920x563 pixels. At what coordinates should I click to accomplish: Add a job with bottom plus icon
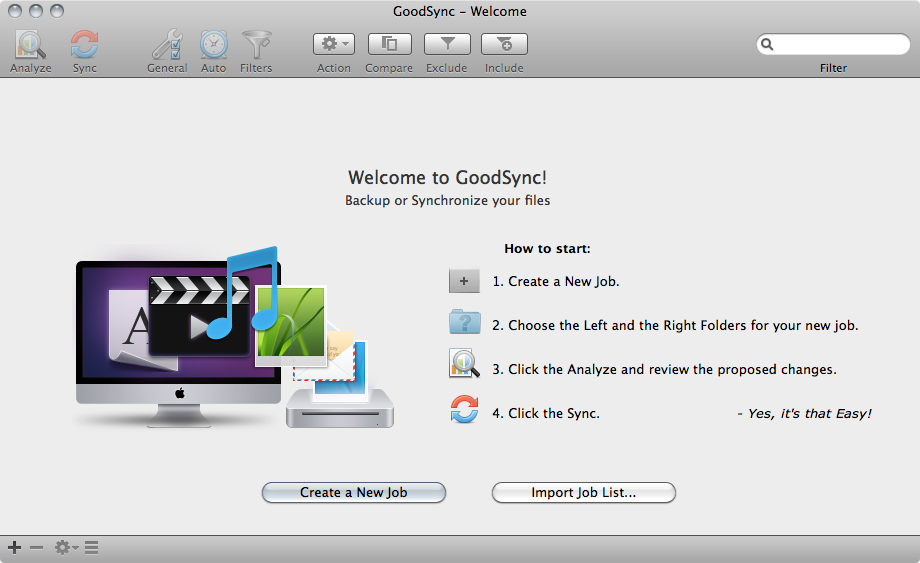[x=15, y=548]
